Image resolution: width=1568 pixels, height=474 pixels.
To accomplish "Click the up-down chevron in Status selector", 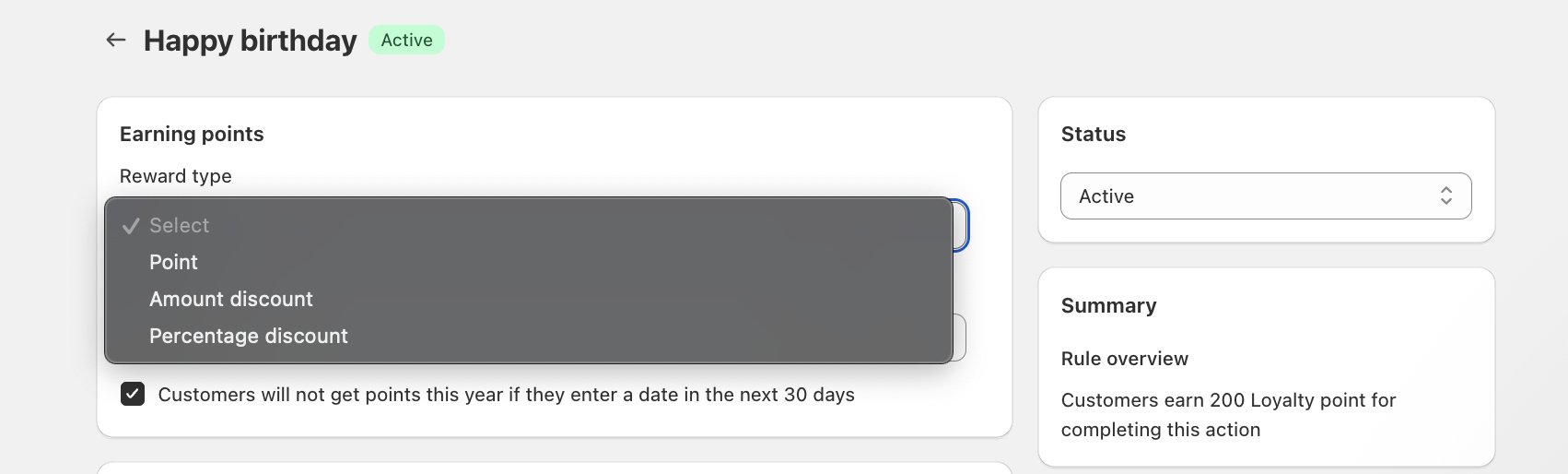I will coord(1445,196).
